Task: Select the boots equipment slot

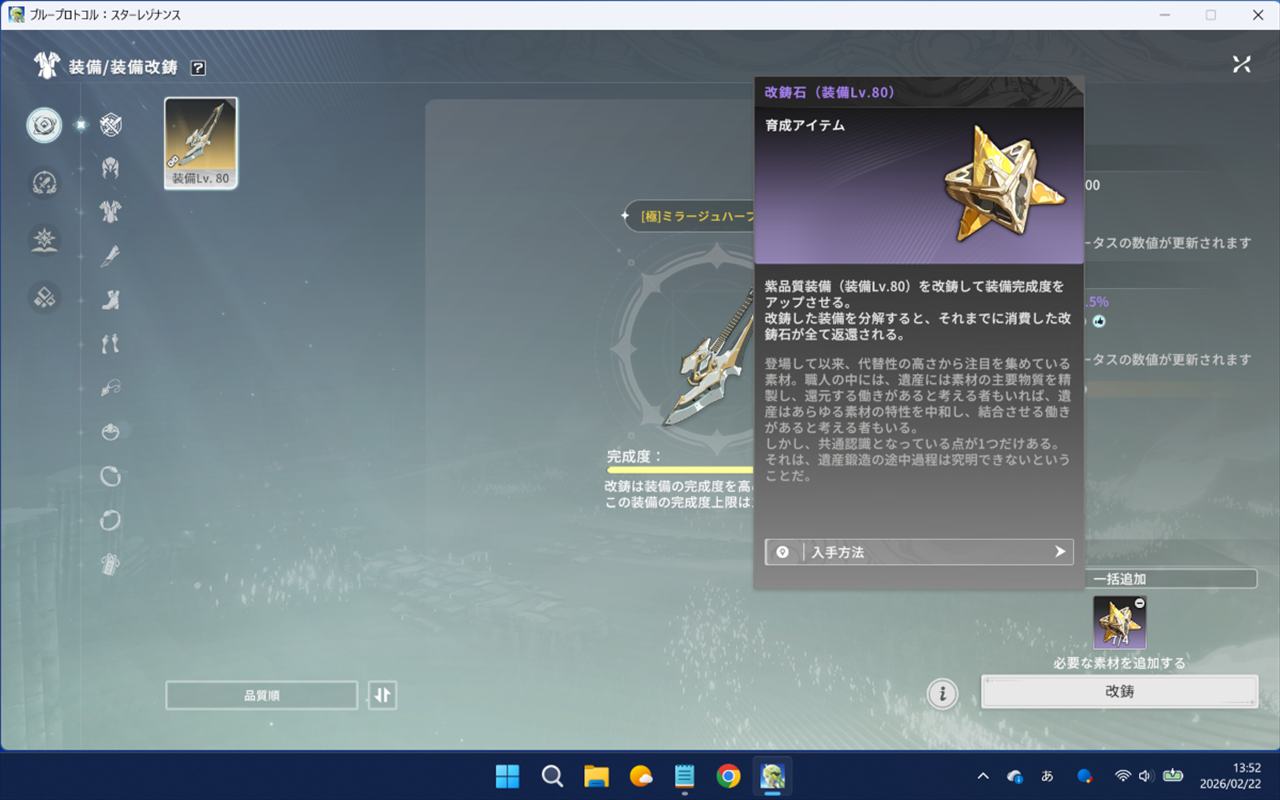Action: [110, 299]
